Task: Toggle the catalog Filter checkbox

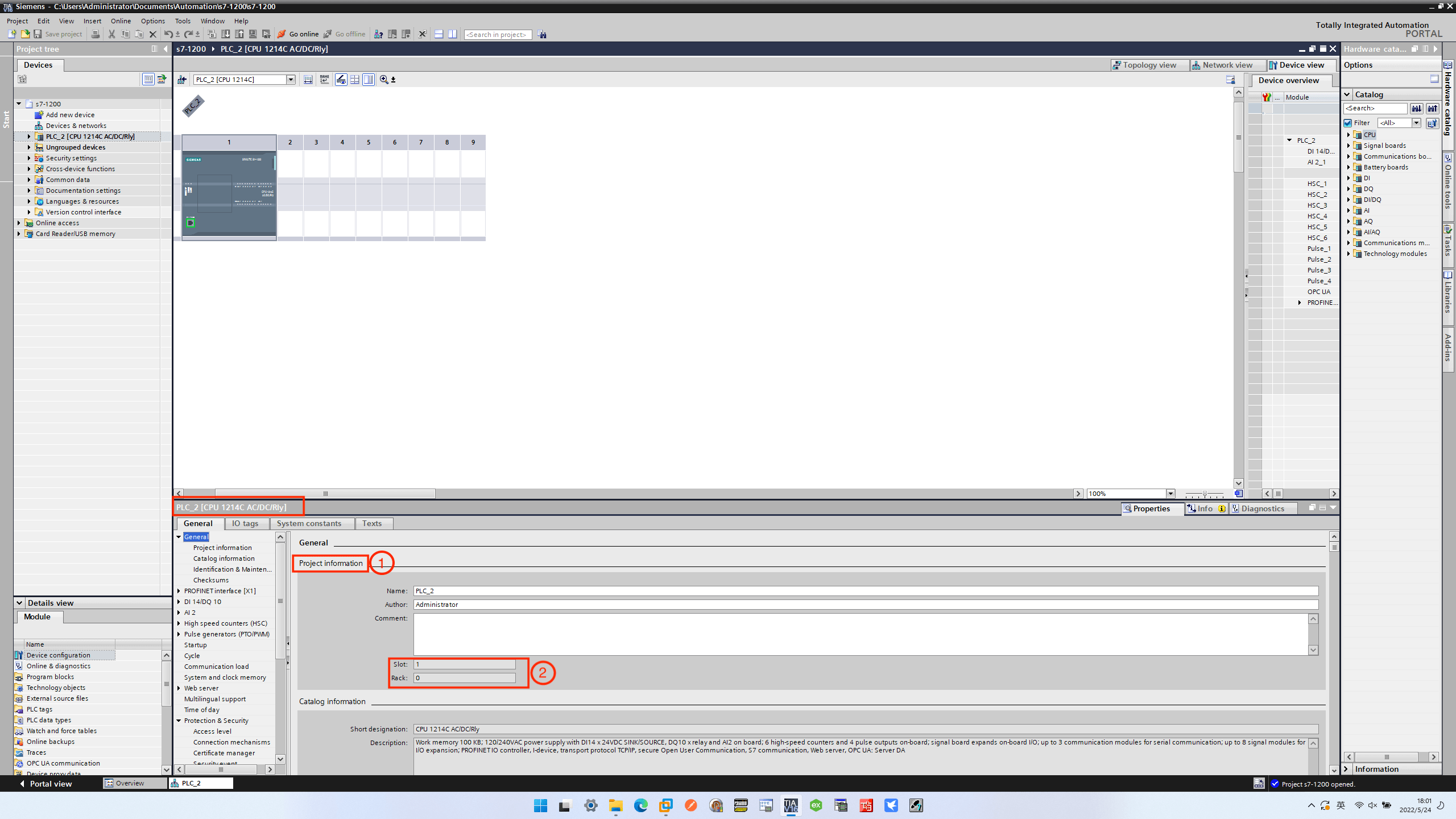Action: [x=1348, y=123]
